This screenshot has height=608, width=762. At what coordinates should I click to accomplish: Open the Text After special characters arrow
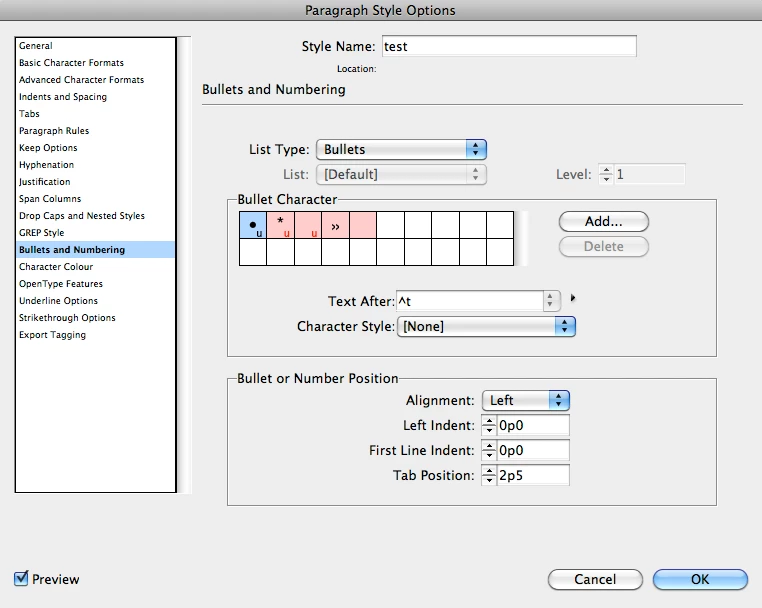click(573, 298)
